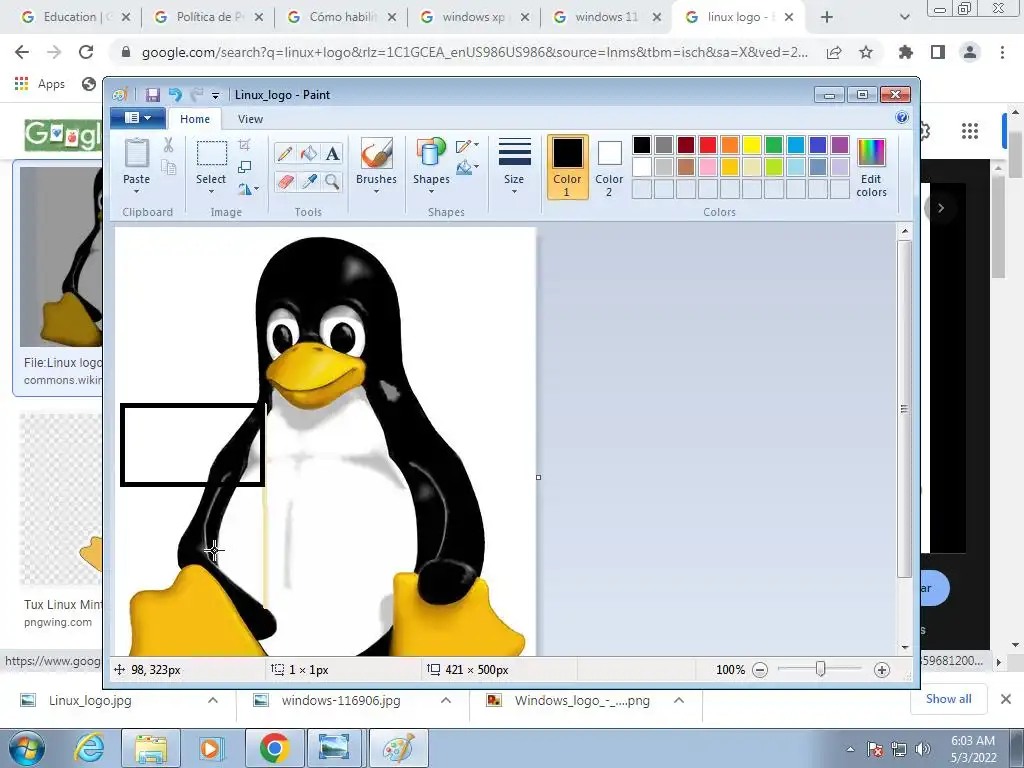Select the Magnifier tool
Screen dimensions: 1024x768
pyautogui.click(x=332, y=181)
